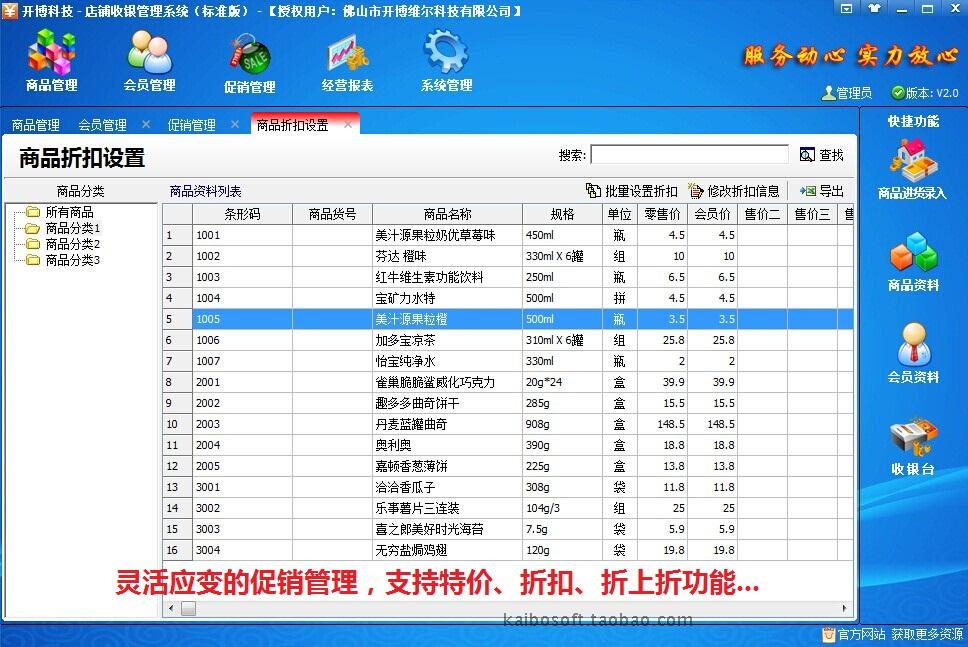Select row 雀巢脆脆鲨威化巧克力
Image resolution: width=968 pixels, height=647 pixels.
pos(508,382)
